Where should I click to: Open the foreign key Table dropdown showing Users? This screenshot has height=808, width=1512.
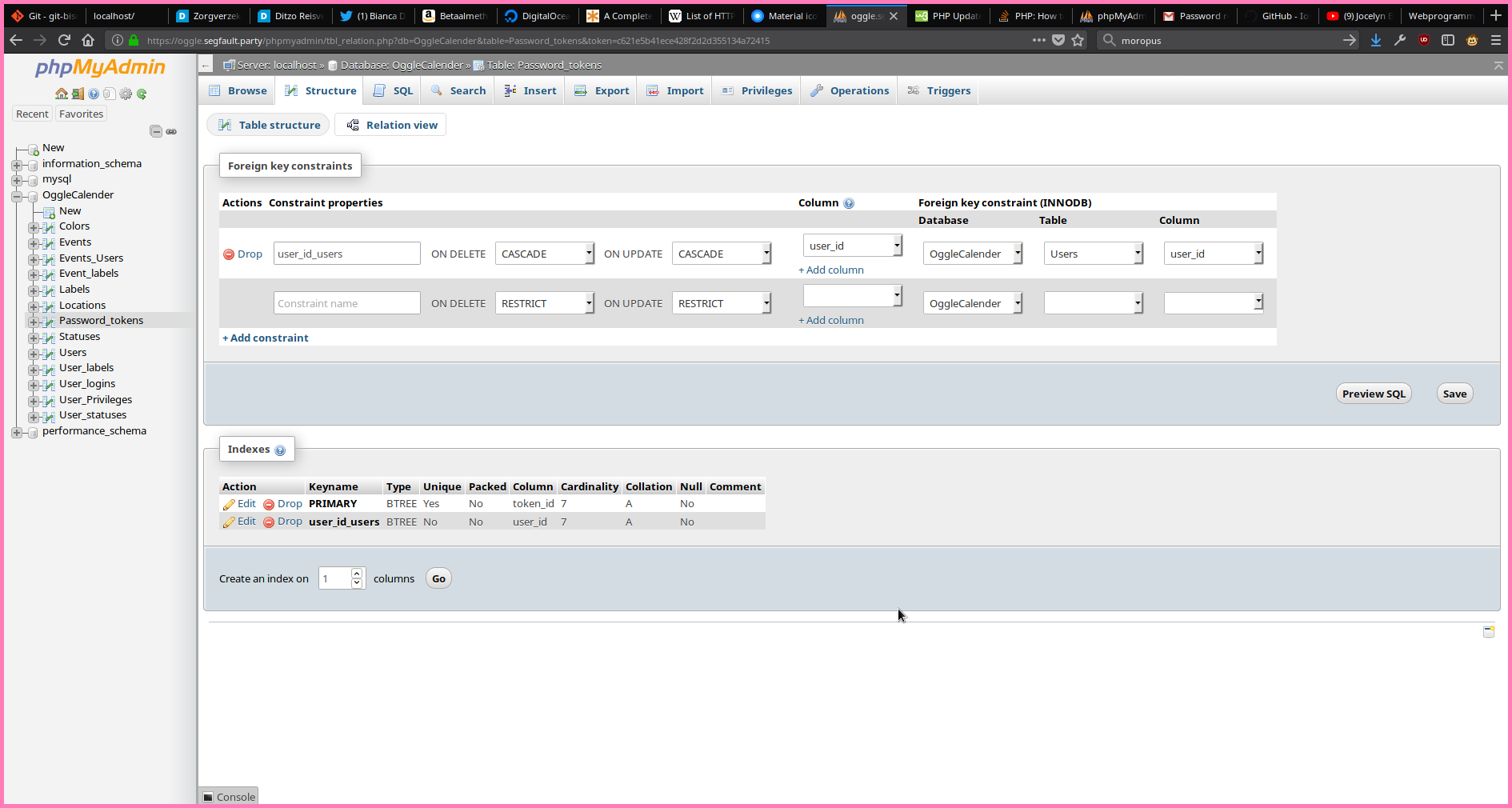tap(1093, 254)
